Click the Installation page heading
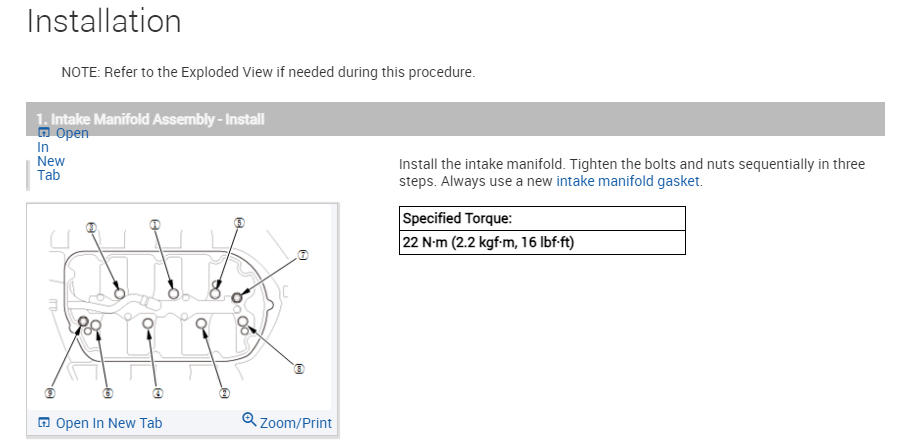Viewport: 907px width, 448px height. [104, 22]
